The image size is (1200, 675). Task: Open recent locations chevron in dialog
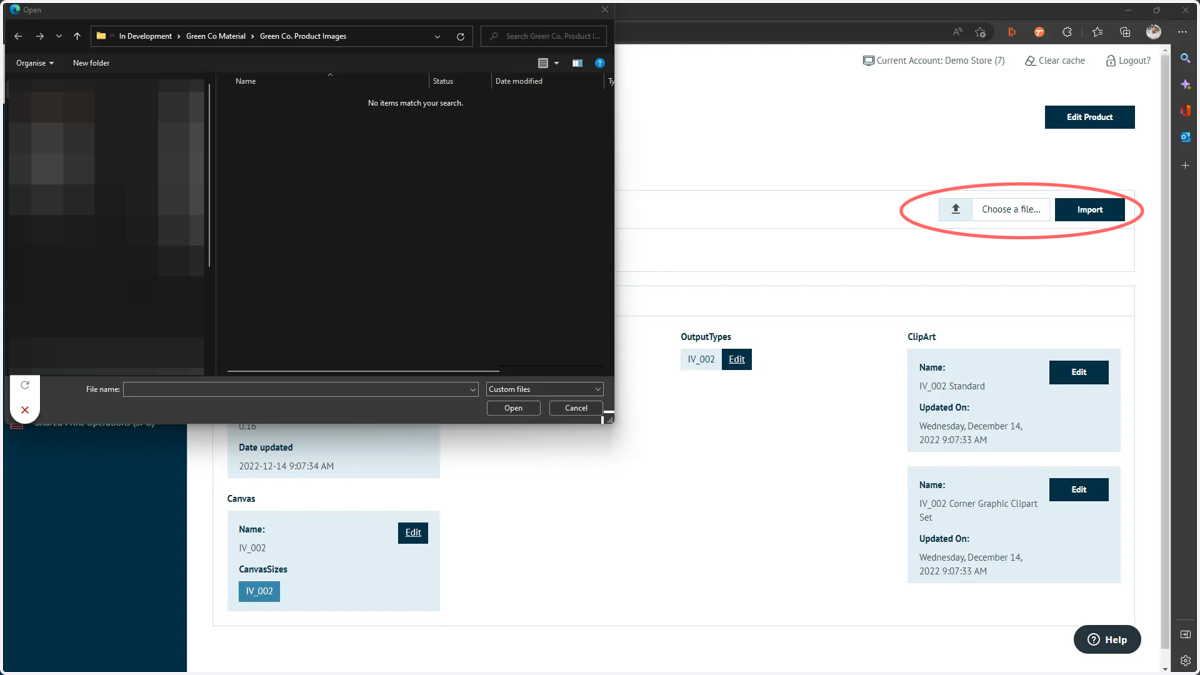pos(59,36)
